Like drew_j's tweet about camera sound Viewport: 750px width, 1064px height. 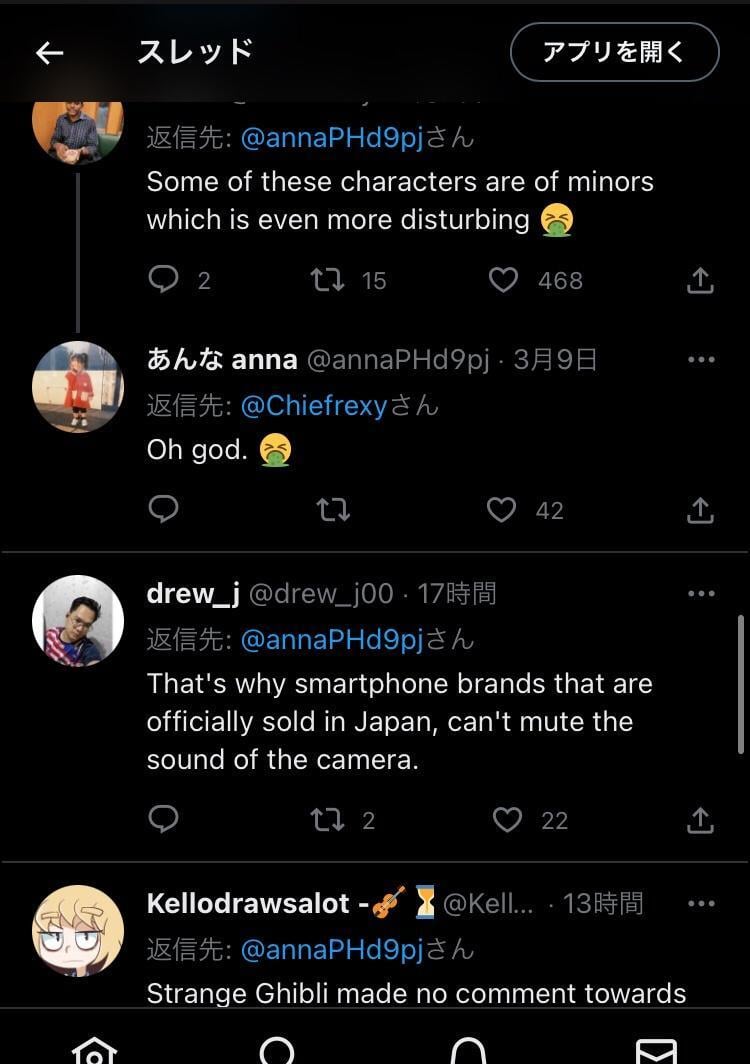point(508,820)
